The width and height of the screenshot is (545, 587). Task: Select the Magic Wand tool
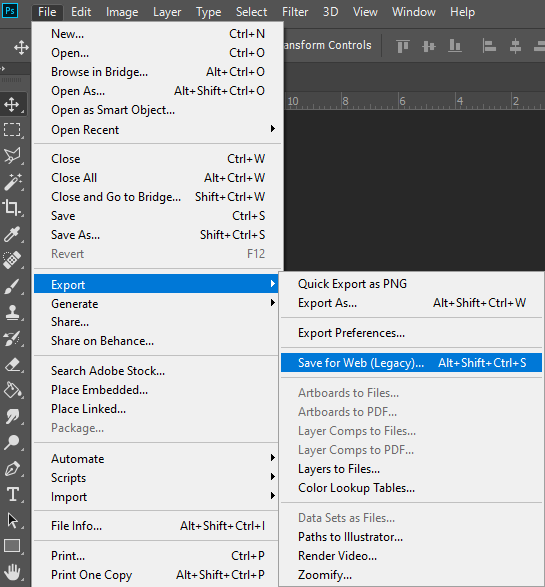click(x=12, y=182)
